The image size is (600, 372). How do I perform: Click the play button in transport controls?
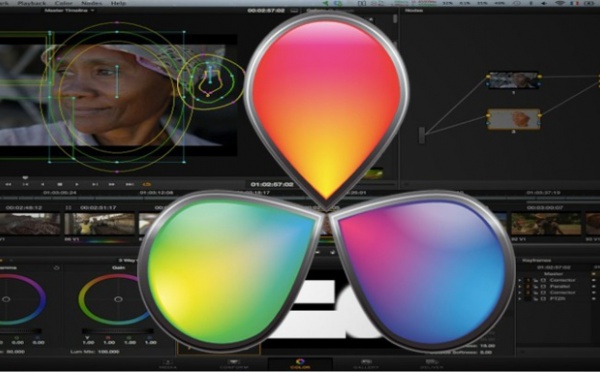pos(77,184)
